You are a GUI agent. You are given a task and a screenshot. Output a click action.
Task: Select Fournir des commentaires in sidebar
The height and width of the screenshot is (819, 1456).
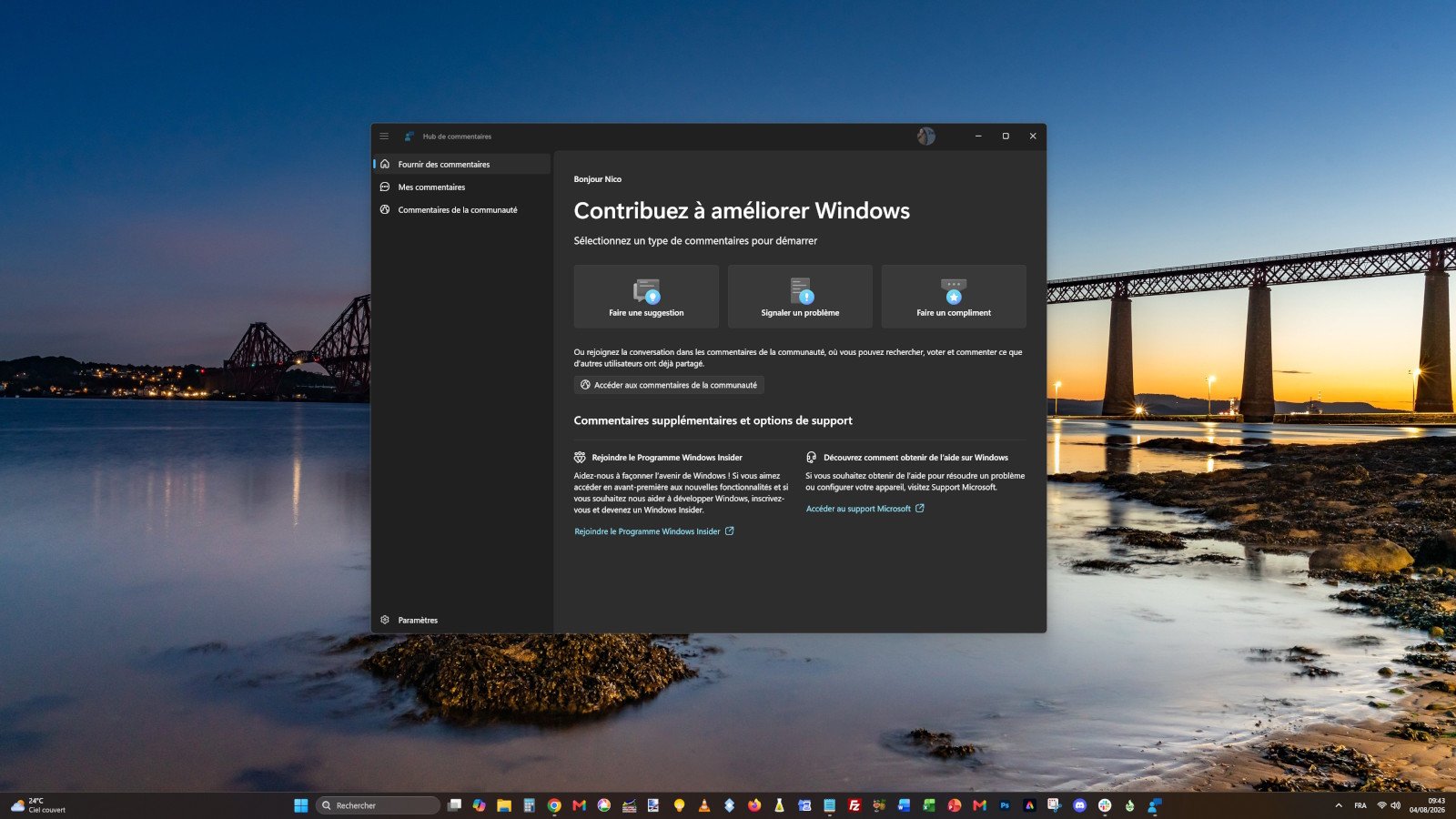click(x=462, y=164)
